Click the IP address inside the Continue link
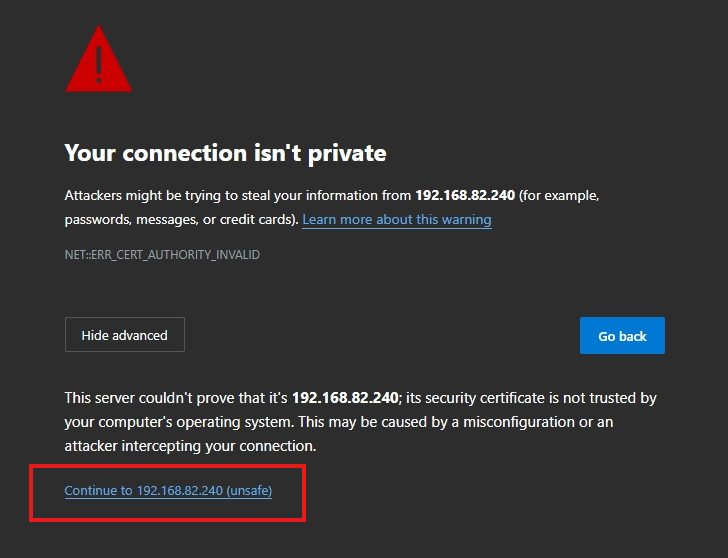This screenshot has width=728, height=558. point(180,491)
